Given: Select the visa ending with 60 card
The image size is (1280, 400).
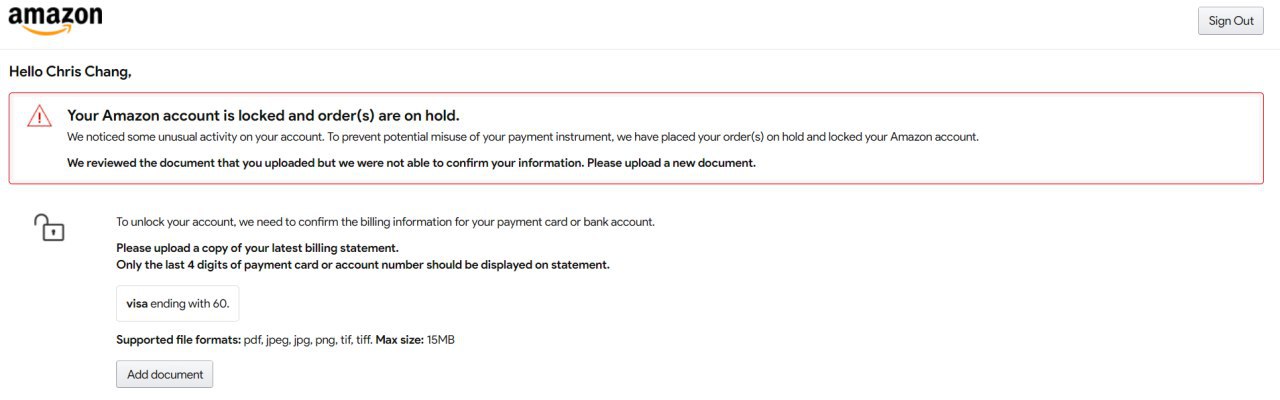Looking at the screenshot, I should 178,303.
